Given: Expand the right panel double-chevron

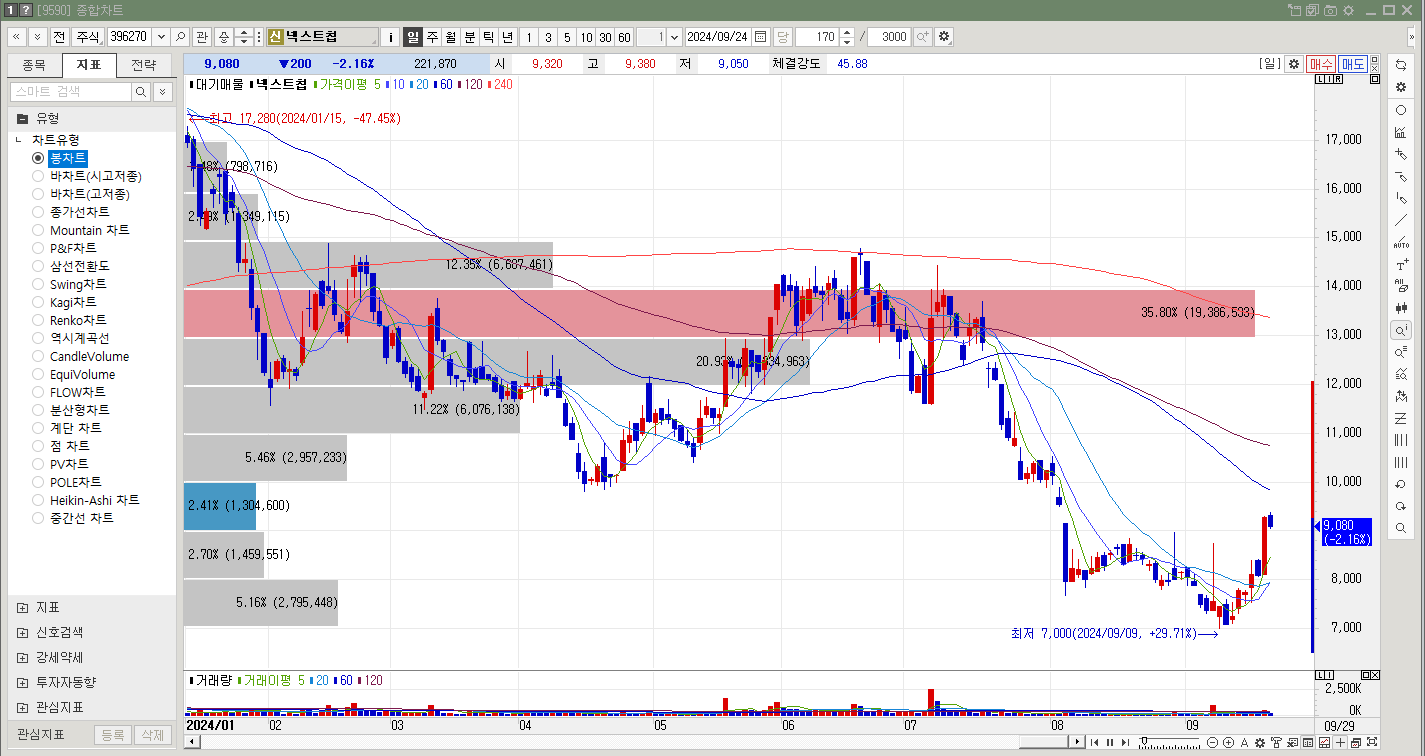Looking at the screenshot, I should coord(1412,37).
